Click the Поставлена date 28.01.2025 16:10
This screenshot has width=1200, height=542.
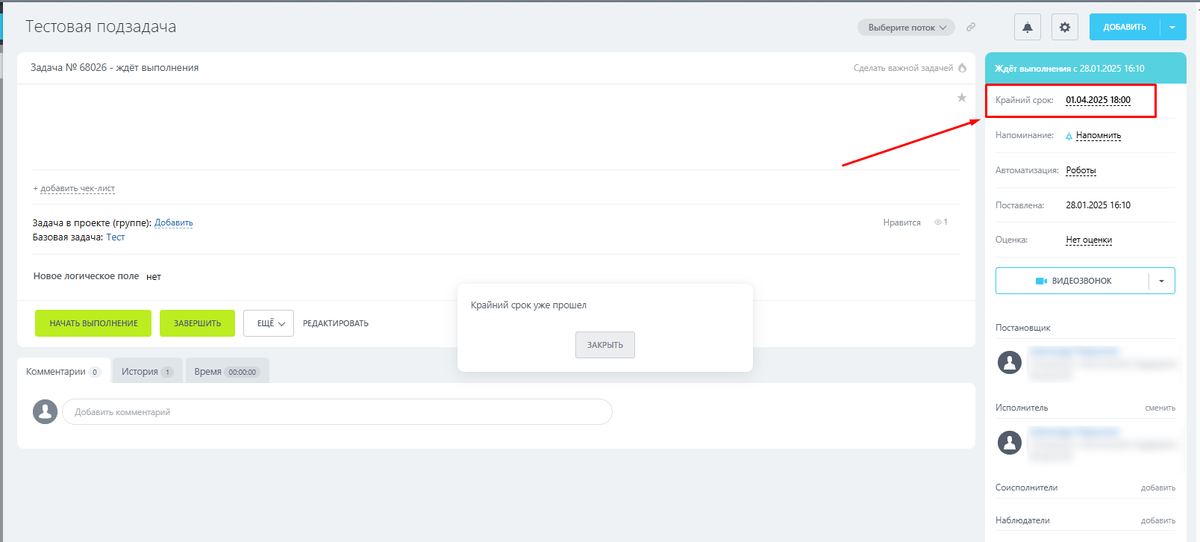(x=1098, y=205)
